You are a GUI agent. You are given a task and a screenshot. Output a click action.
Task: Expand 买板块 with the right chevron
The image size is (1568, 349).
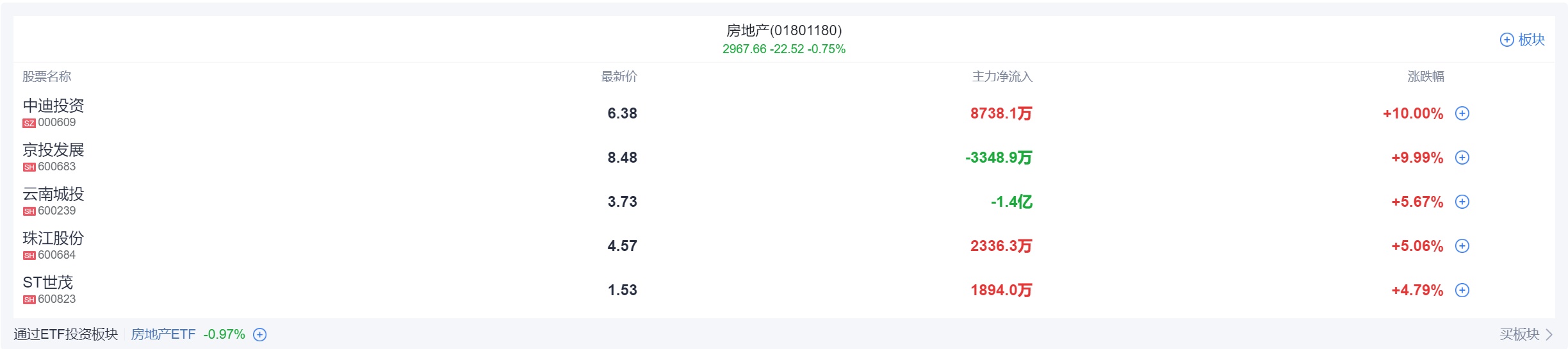[1549, 334]
